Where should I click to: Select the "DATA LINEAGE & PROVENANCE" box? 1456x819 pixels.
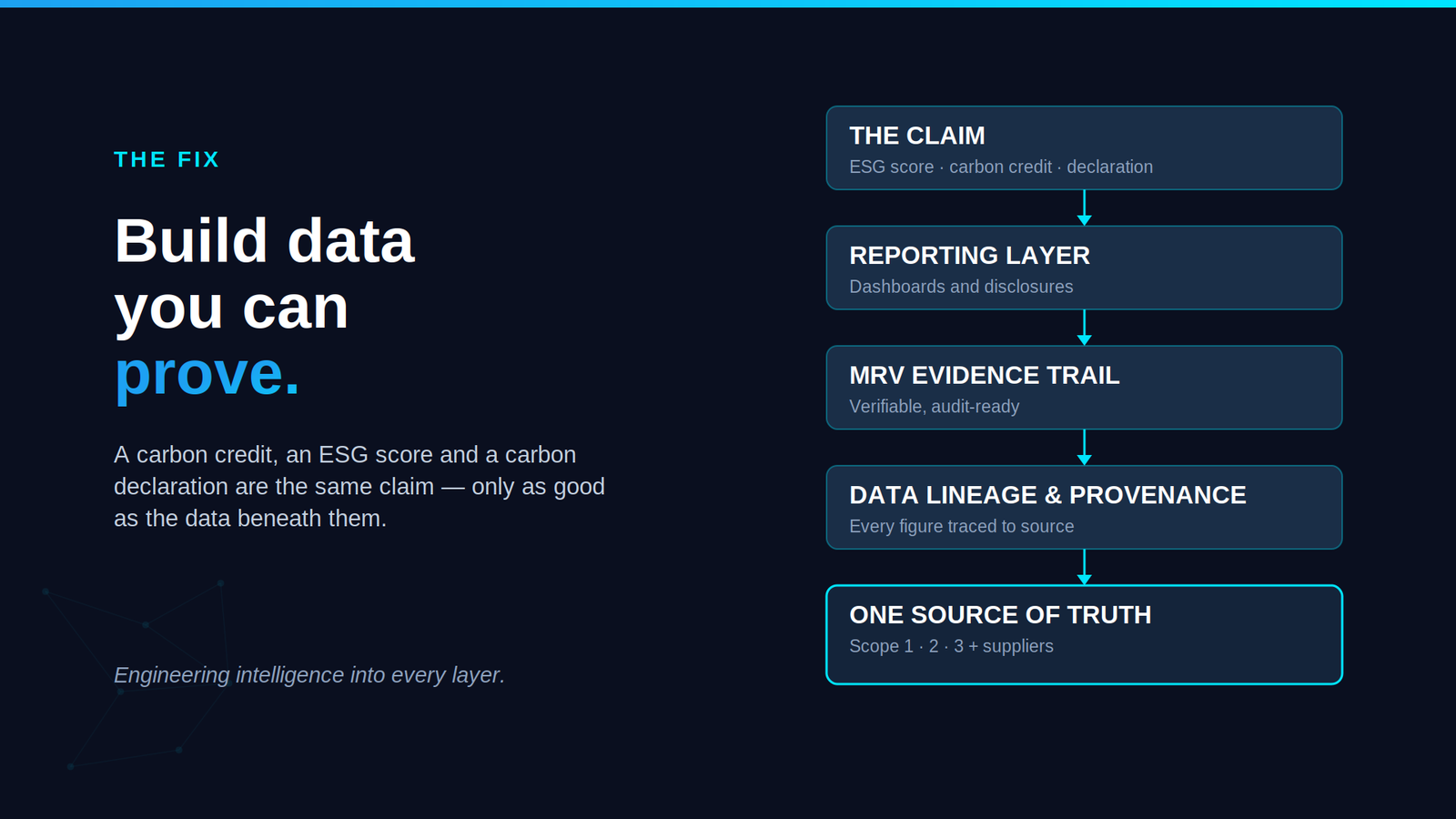click(x=1084, y=508)
